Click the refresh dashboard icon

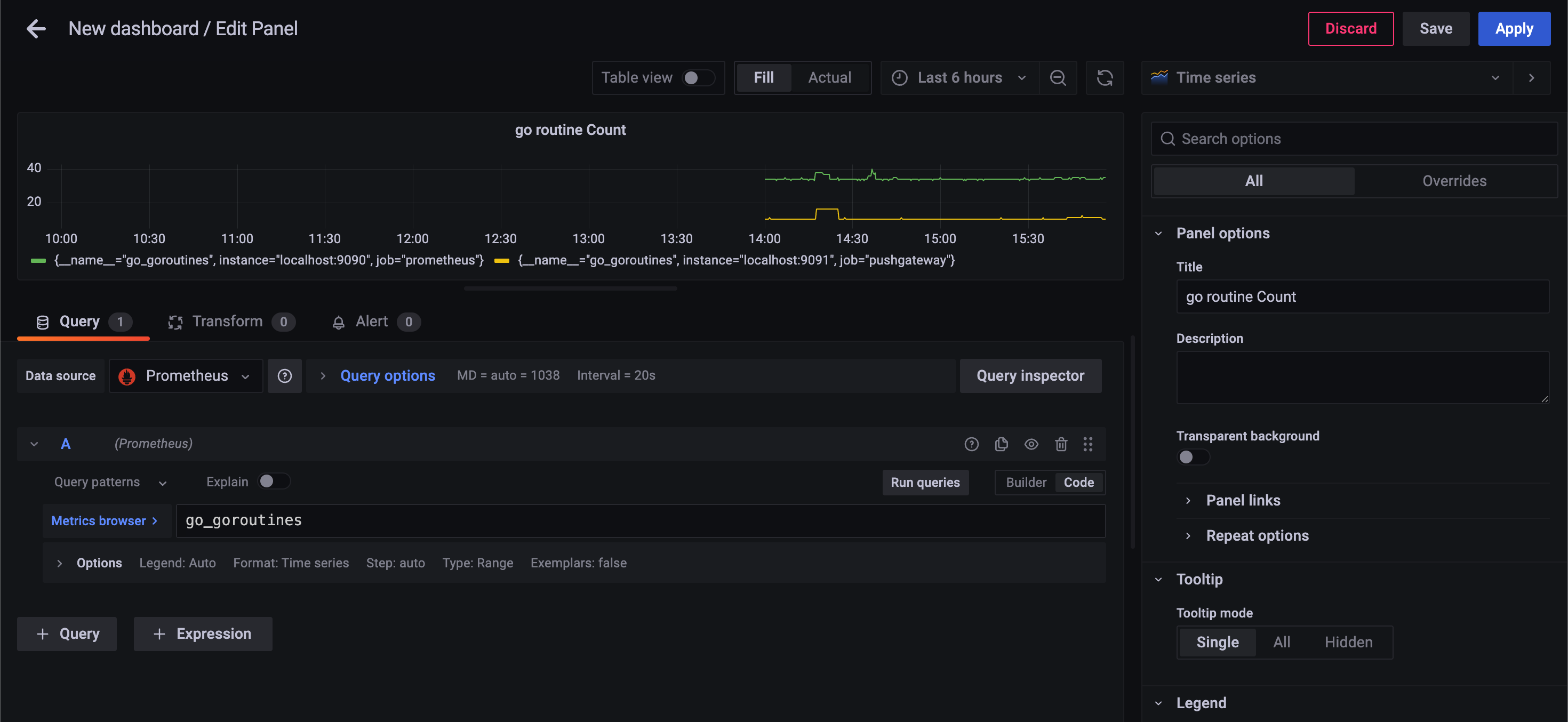[x=1105, y=77]
